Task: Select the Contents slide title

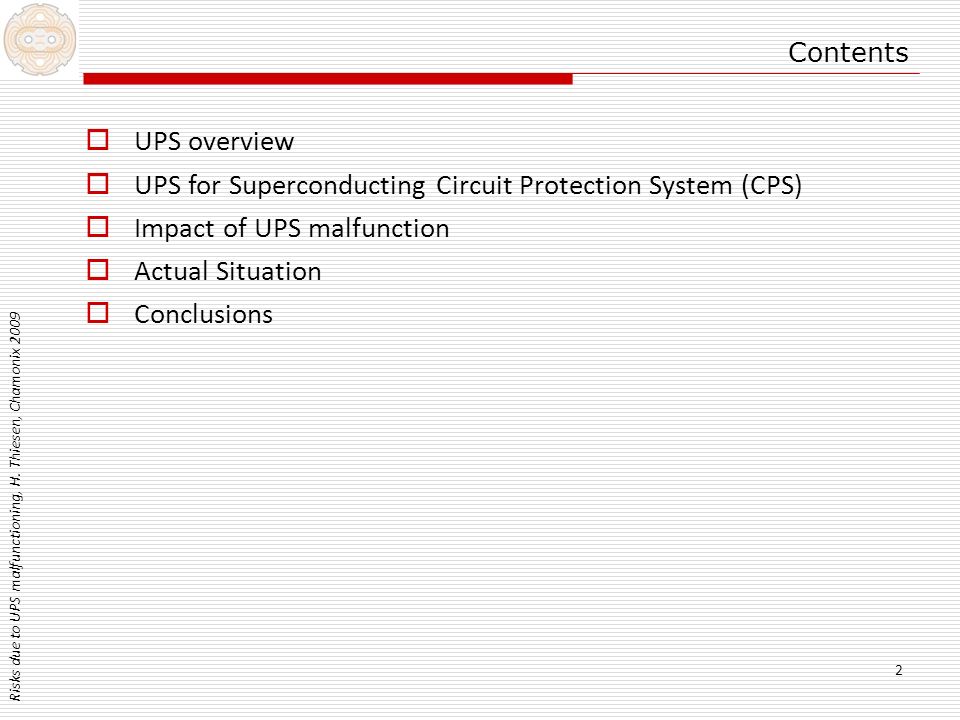Action: (x=848, y=52)
